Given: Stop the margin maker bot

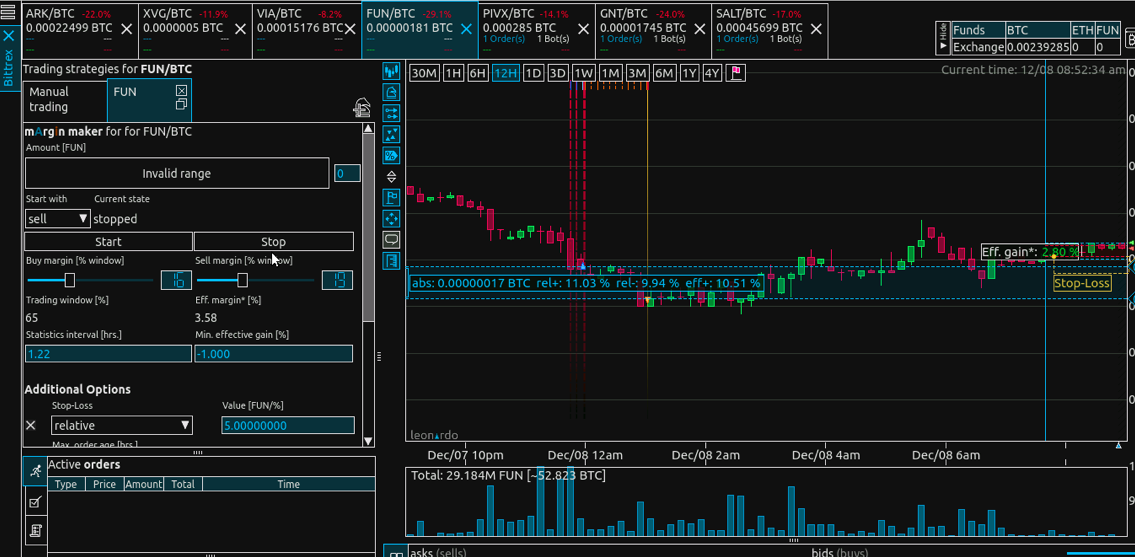Looking at the screenshot, I should click(x=274, y=241).
